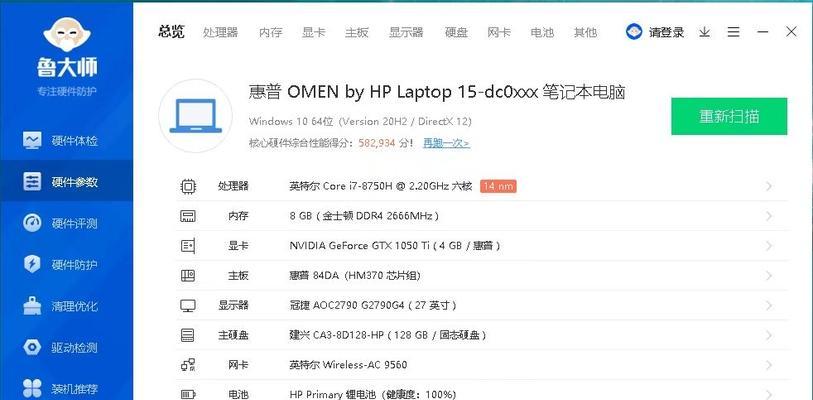This screenshot has height=400, width=813.
Task: Switch to the 显示器 tab
Action: (x=406, y=32)
